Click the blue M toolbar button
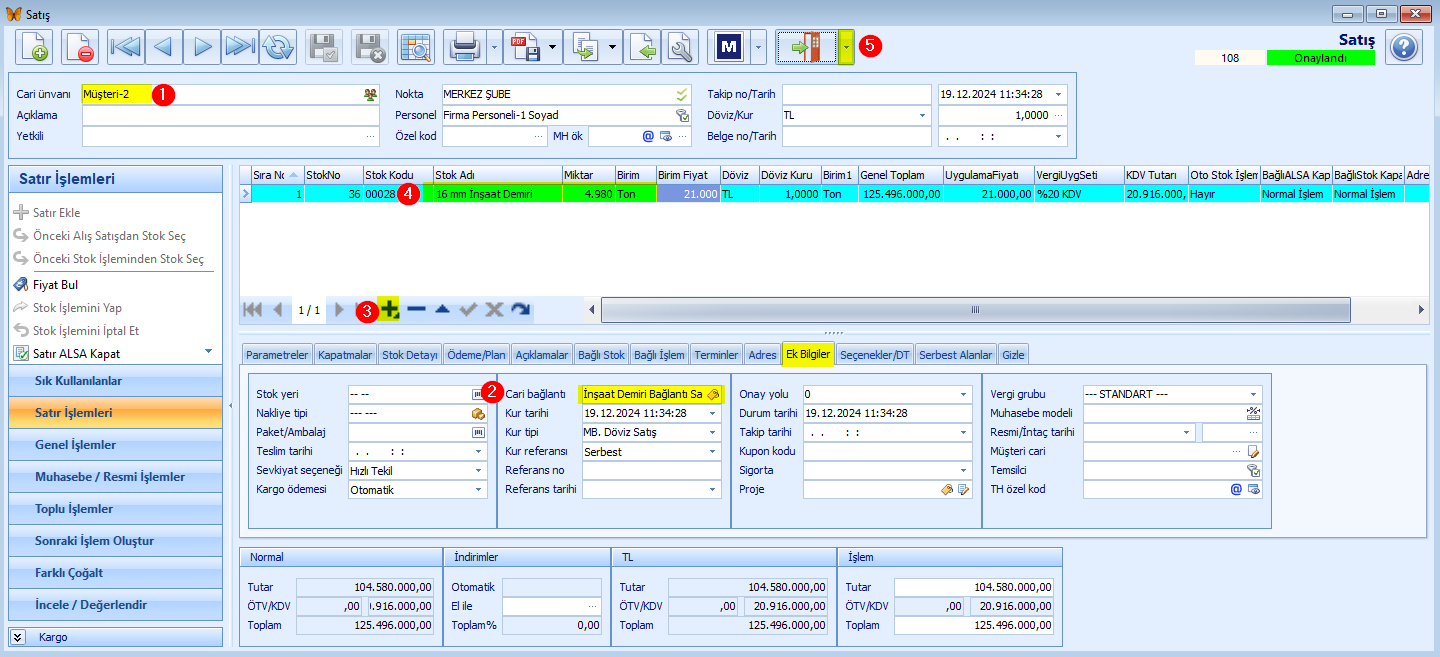 pyautogui.click(x=729, y=47)
